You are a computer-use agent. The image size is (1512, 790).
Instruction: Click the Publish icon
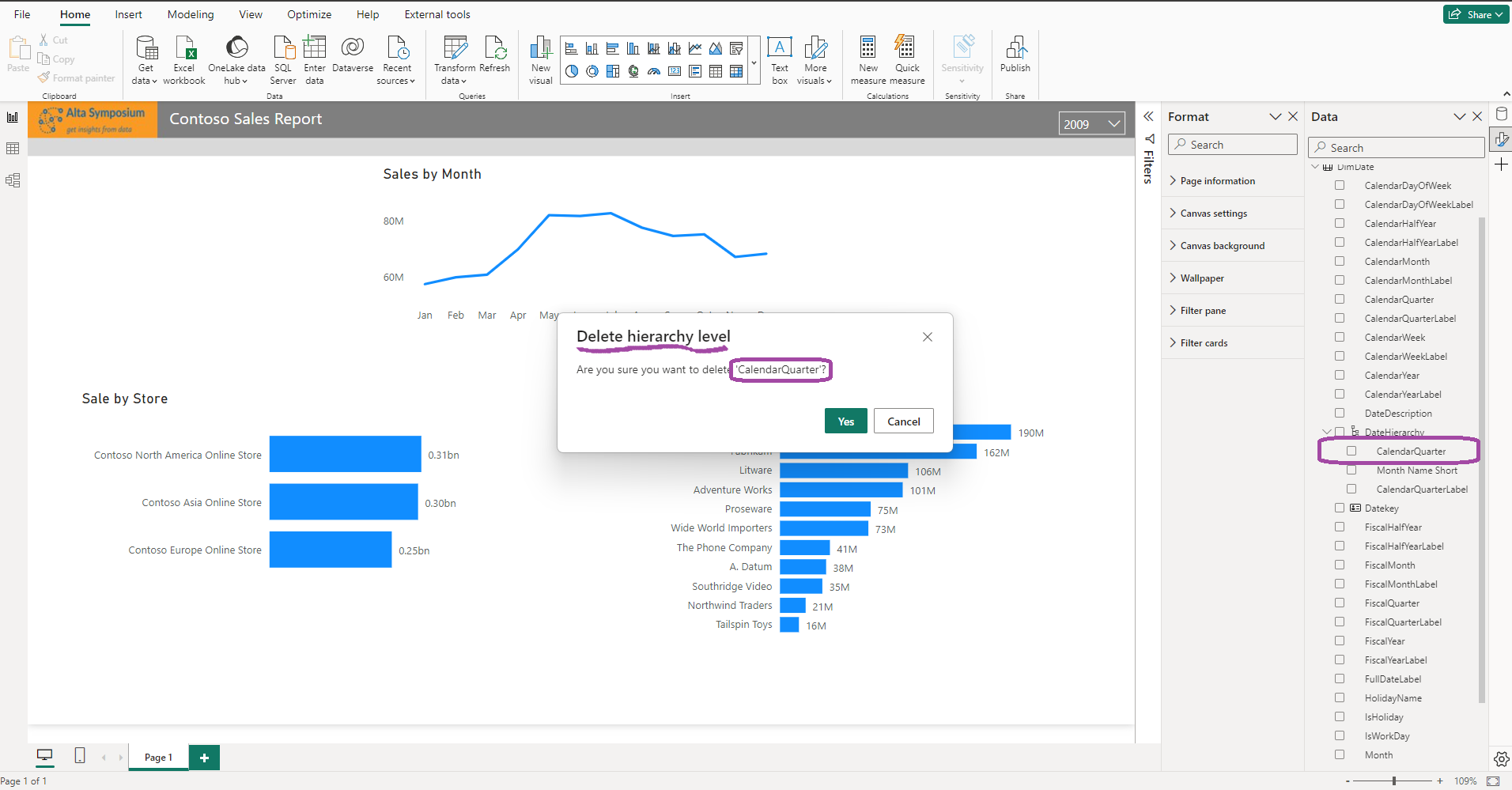click(1015, 55)
